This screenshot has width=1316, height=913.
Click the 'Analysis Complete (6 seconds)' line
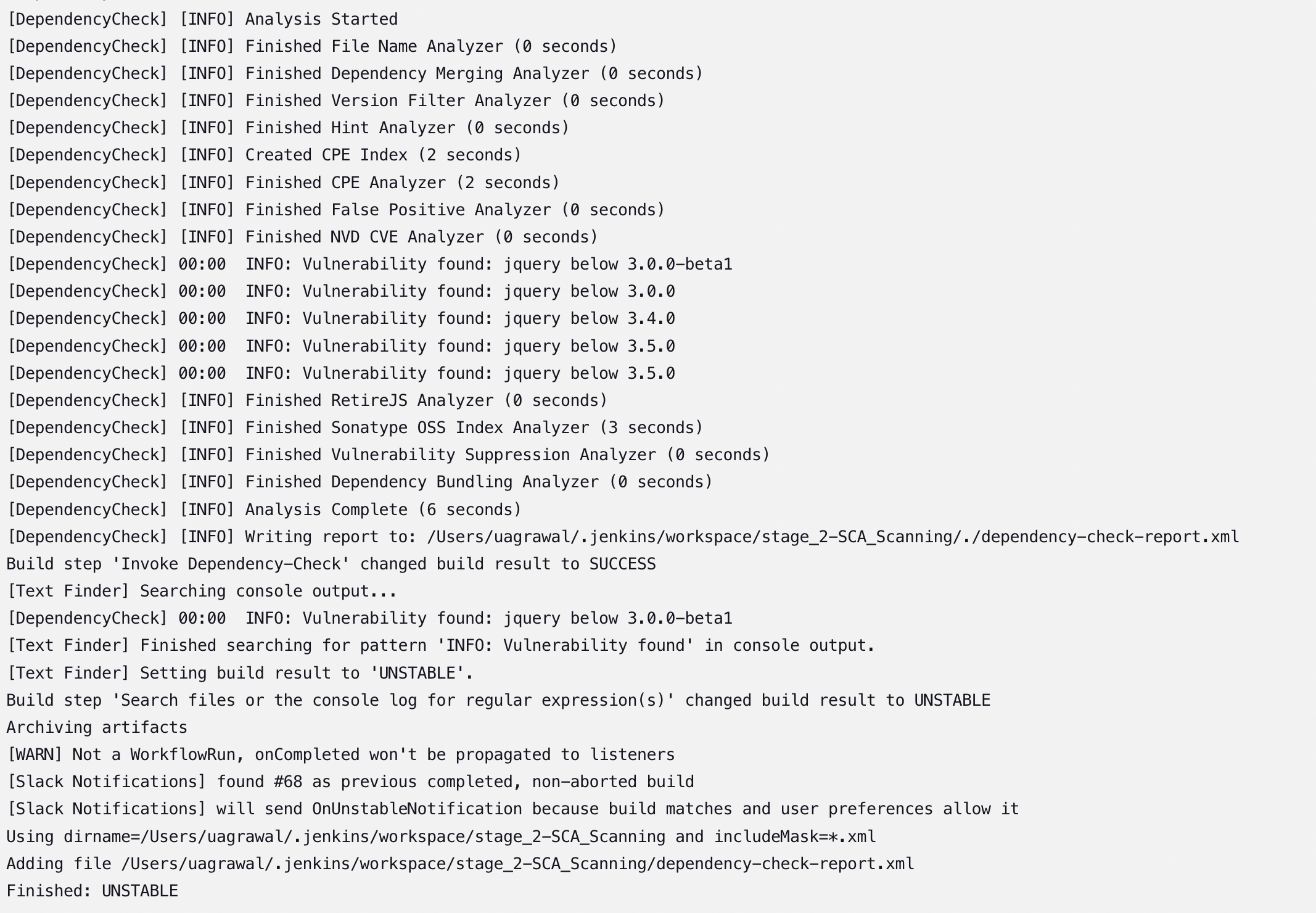point(264,510)
